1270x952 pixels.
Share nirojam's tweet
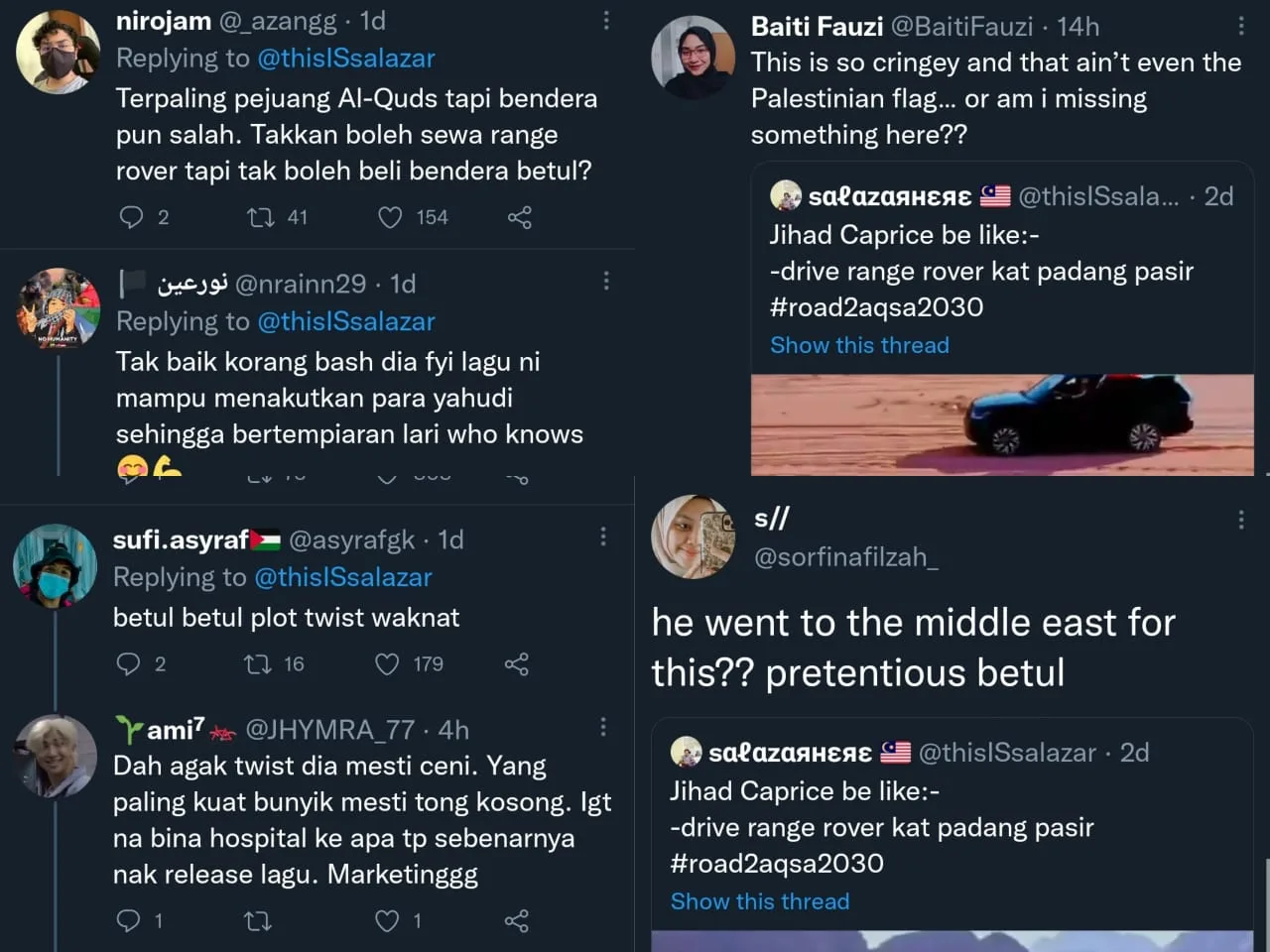[x=519, y=217]
